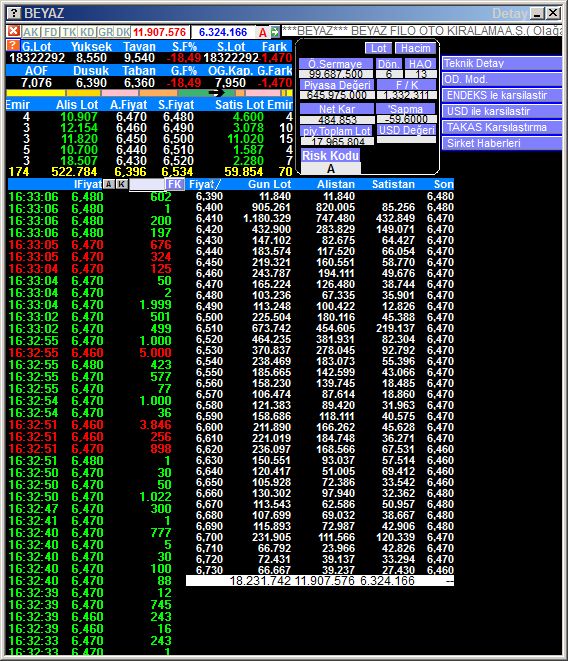Click the Net Kar label
The width and height of the screenshot is (568, 661).
pyautogui.click(x=337, y=109)
